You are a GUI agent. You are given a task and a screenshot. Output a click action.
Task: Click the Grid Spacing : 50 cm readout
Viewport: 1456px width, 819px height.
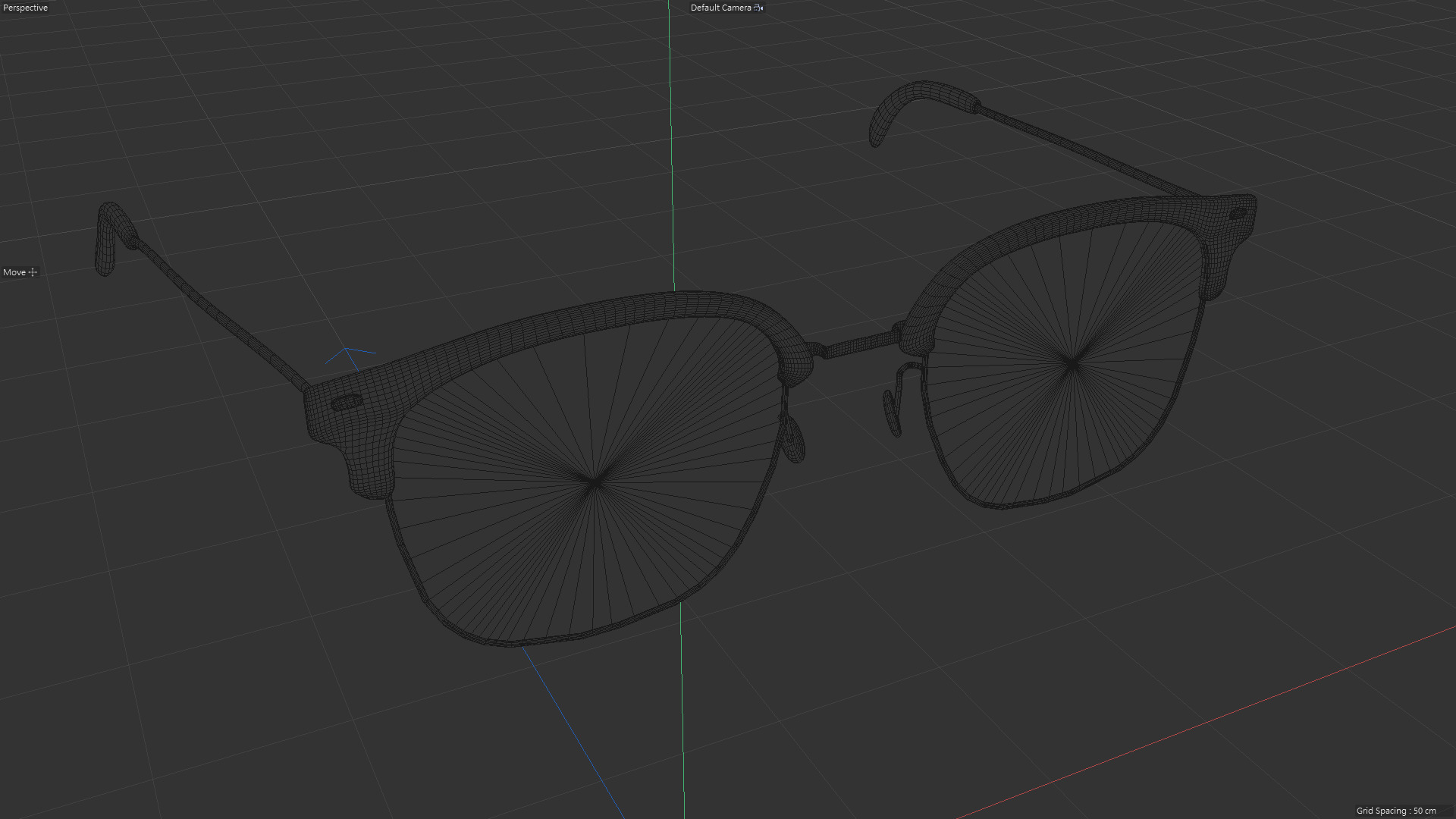(1396, 811)
